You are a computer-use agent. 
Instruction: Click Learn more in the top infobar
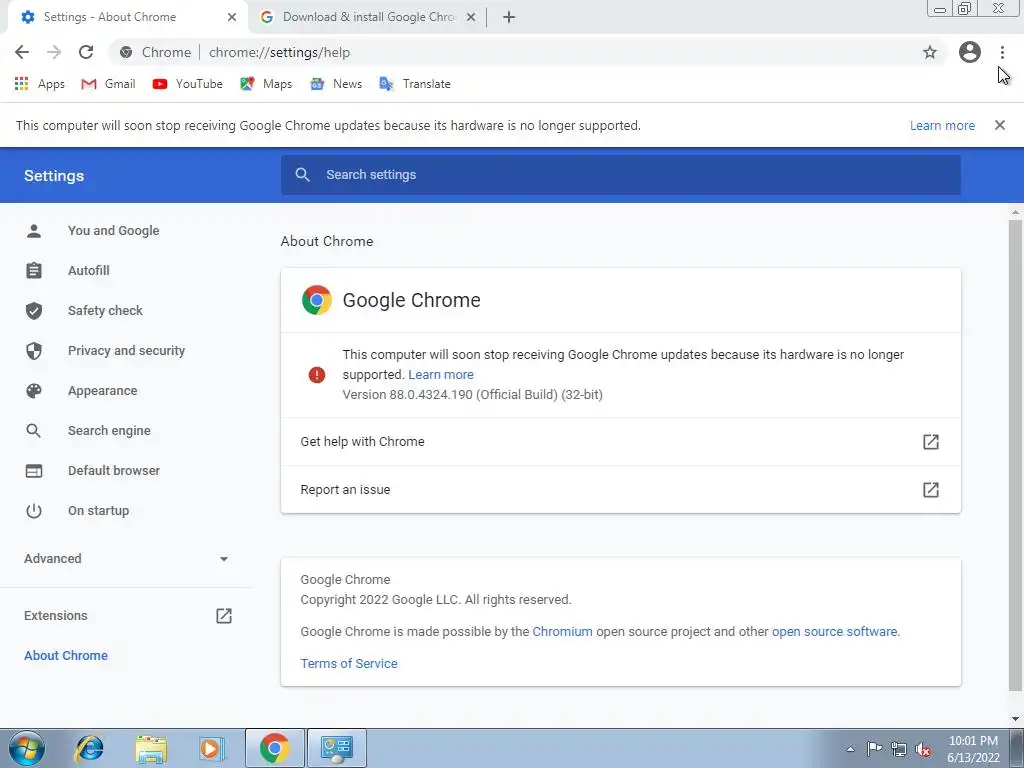coord(942,125)
